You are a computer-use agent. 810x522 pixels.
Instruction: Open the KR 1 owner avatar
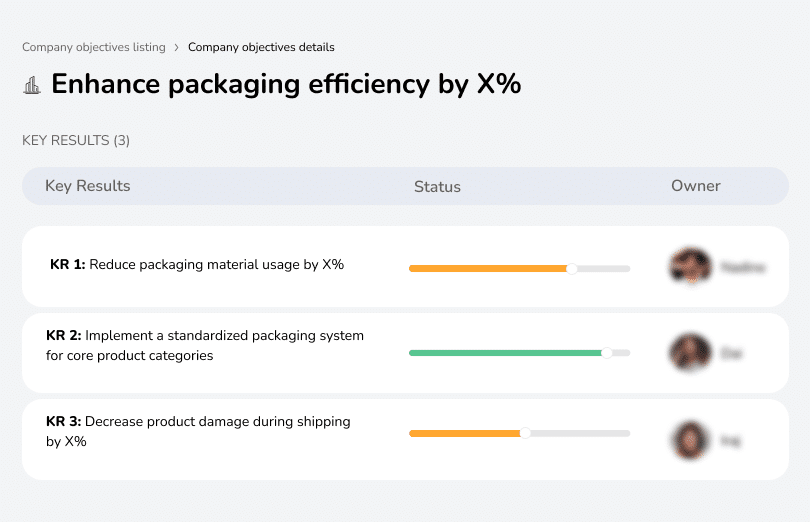[689, 267]
